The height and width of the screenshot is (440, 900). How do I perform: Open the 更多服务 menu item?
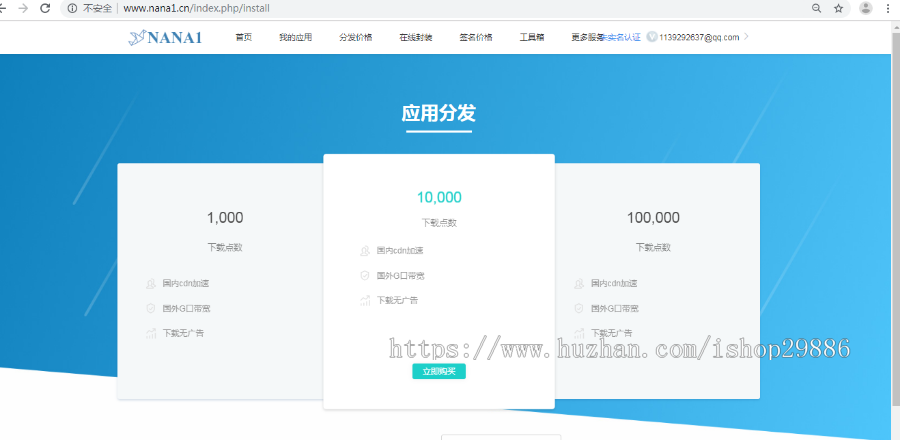coord(587,37)
